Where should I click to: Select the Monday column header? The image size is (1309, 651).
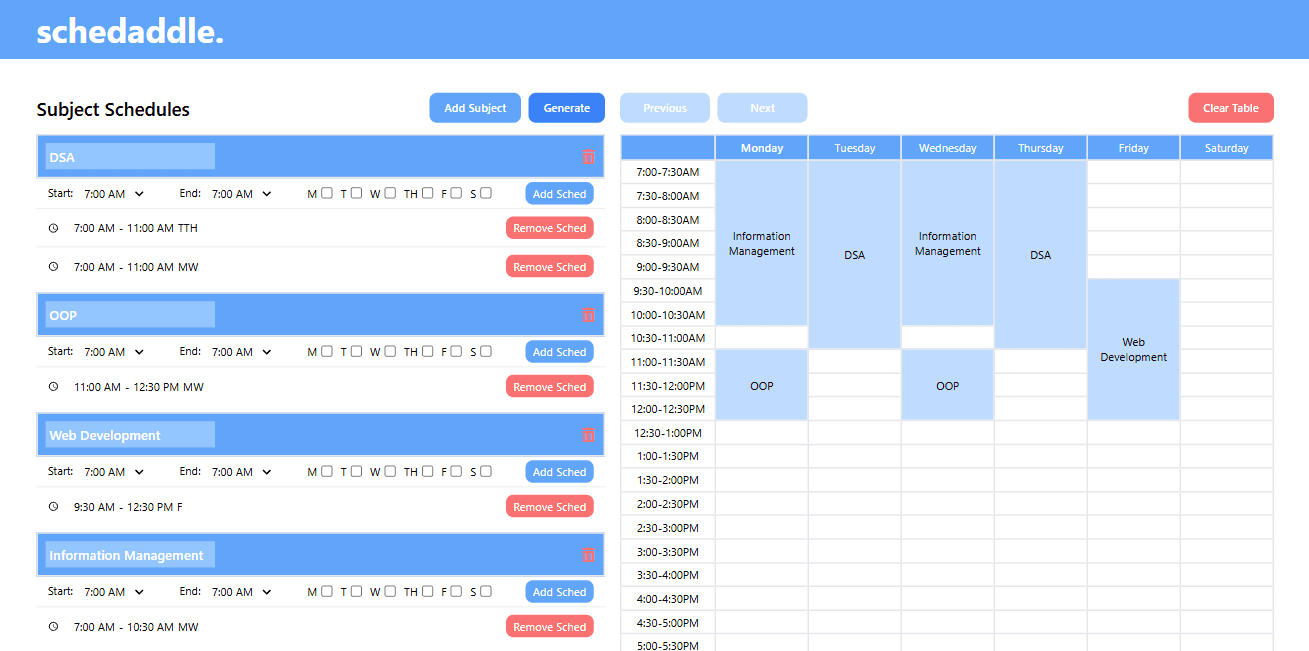pos(761,148)
